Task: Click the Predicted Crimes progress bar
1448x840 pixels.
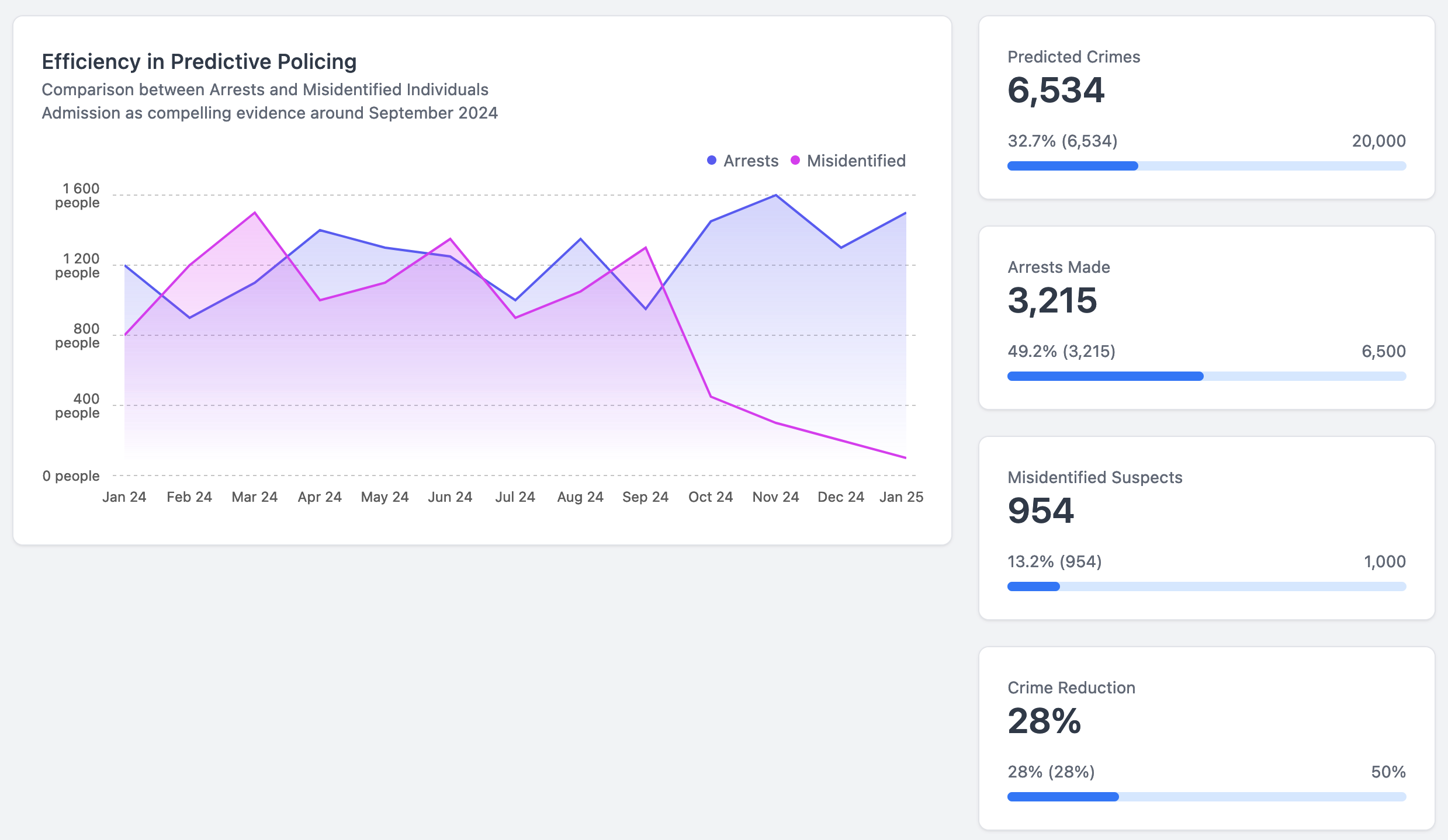Action: pyautogui.click(x=1206, y=166)
